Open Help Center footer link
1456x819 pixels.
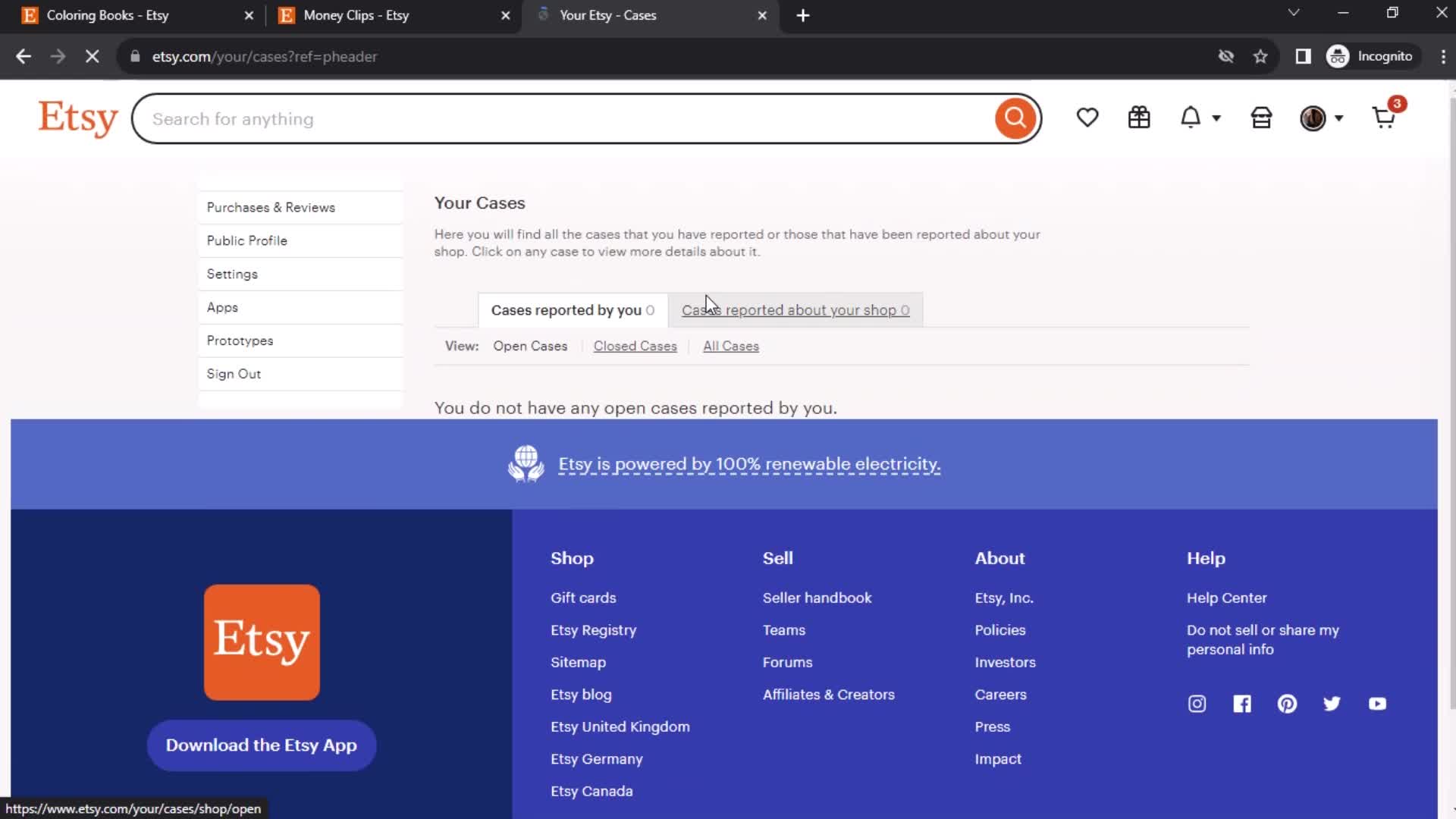click(x=1226, y=598)
